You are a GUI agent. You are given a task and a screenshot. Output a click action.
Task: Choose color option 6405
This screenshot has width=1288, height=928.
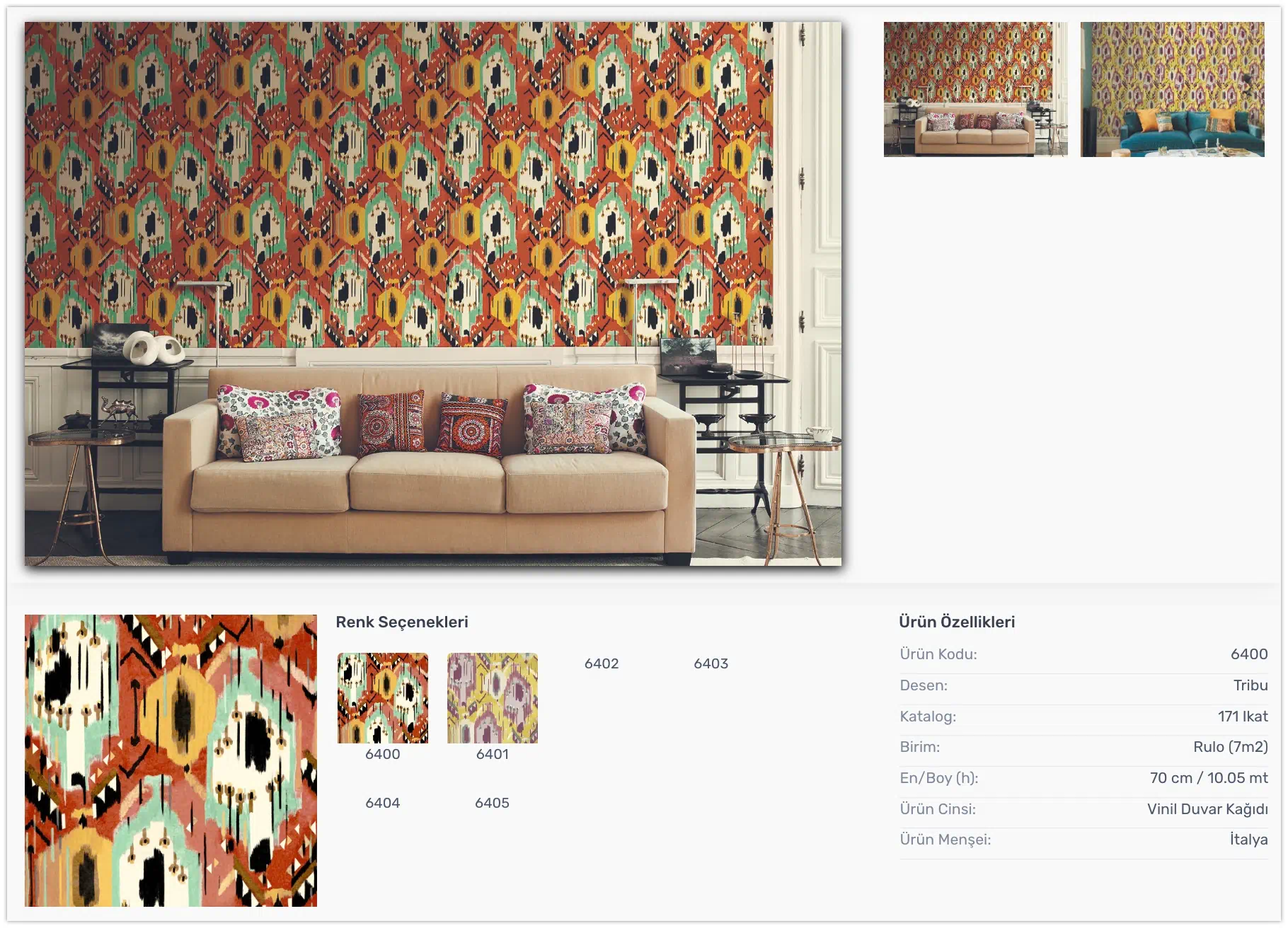493,803
